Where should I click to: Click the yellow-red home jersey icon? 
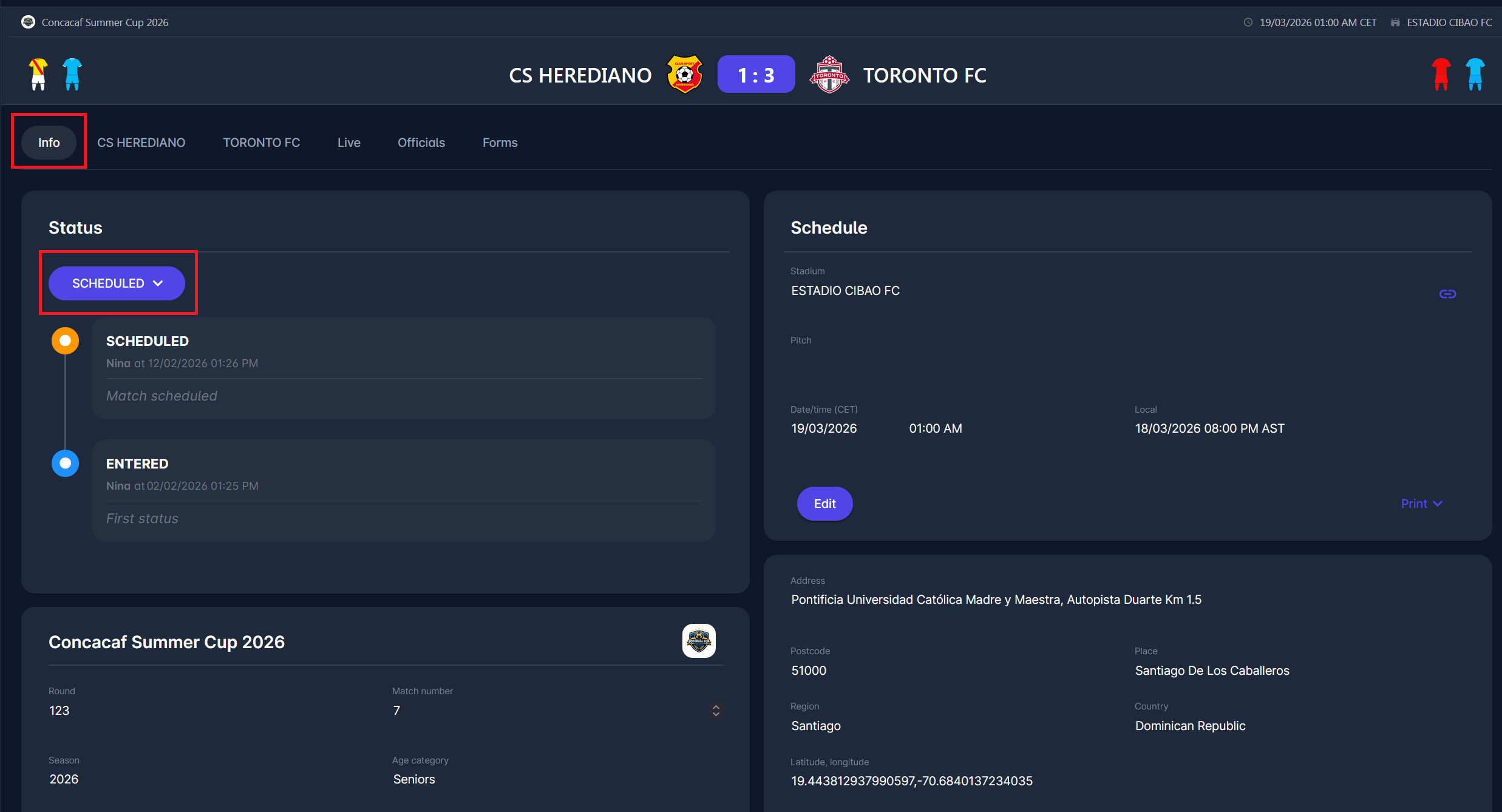(x=38, y=74)
